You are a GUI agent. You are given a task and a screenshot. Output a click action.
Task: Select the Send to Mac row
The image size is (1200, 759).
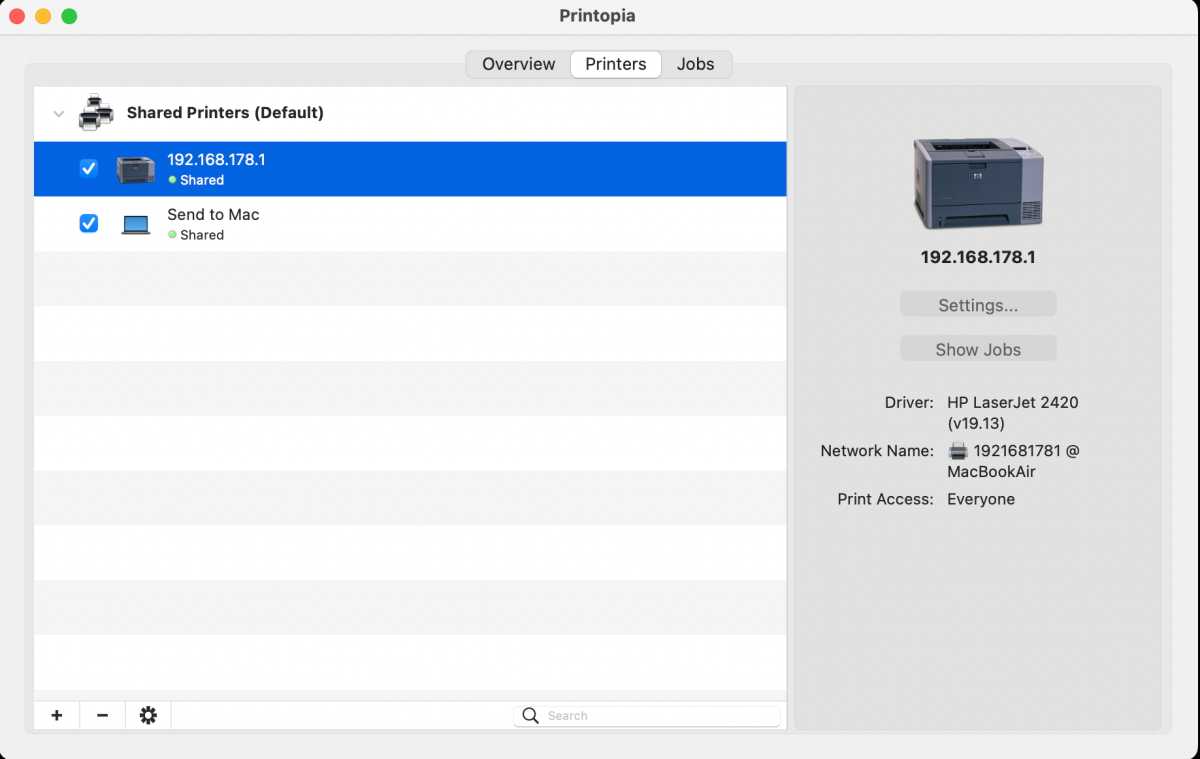pos(410,224)
